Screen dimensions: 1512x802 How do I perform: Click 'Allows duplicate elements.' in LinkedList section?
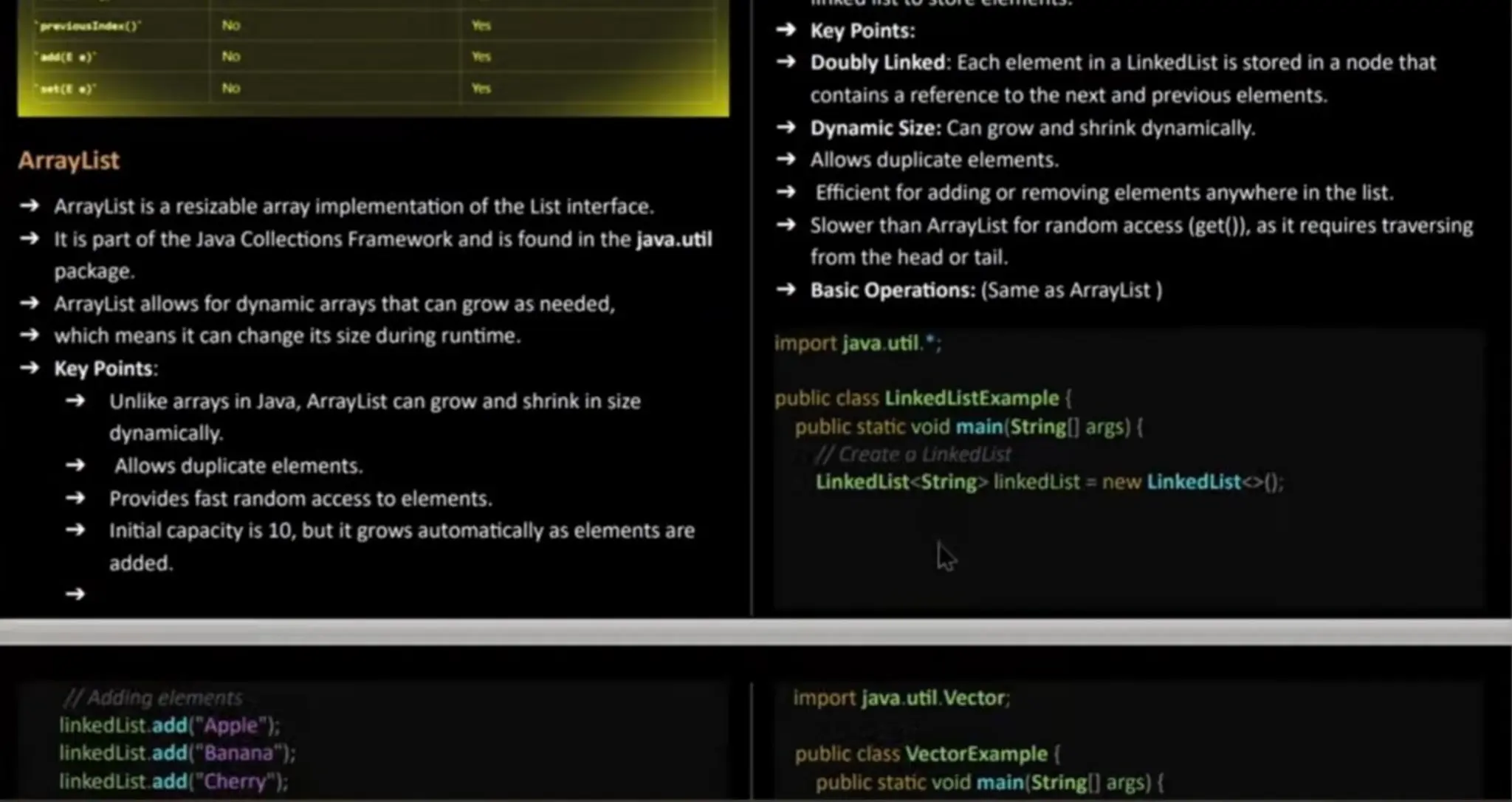[x=934, y=160]
